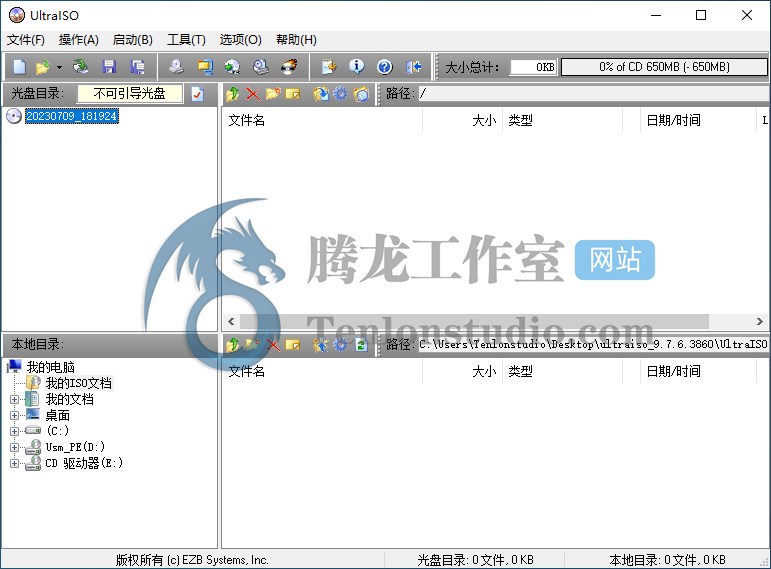Click Rename icon in local pane toolbar
This screenshot has height=569, width=771.
(293, 345)
